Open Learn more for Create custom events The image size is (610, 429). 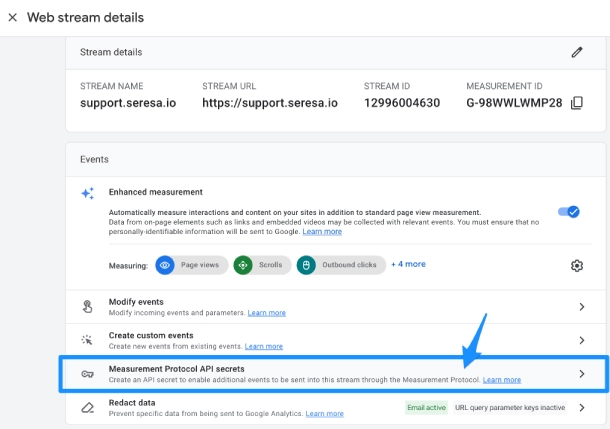tap(264, 347)
